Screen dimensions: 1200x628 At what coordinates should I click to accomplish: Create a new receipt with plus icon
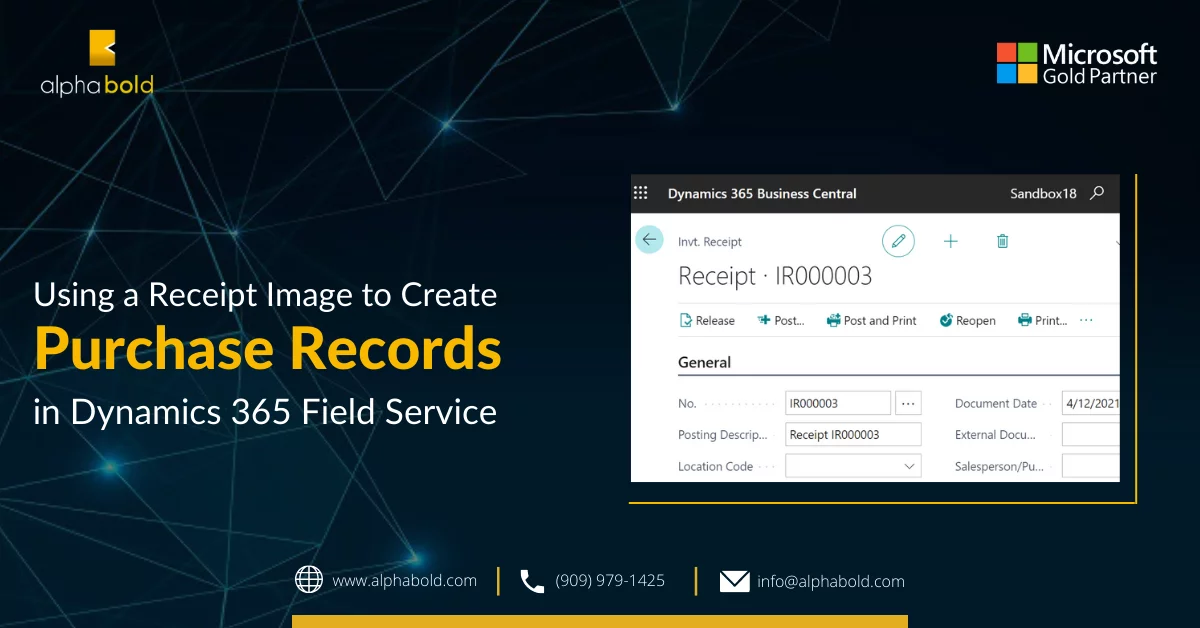[951, 241]
